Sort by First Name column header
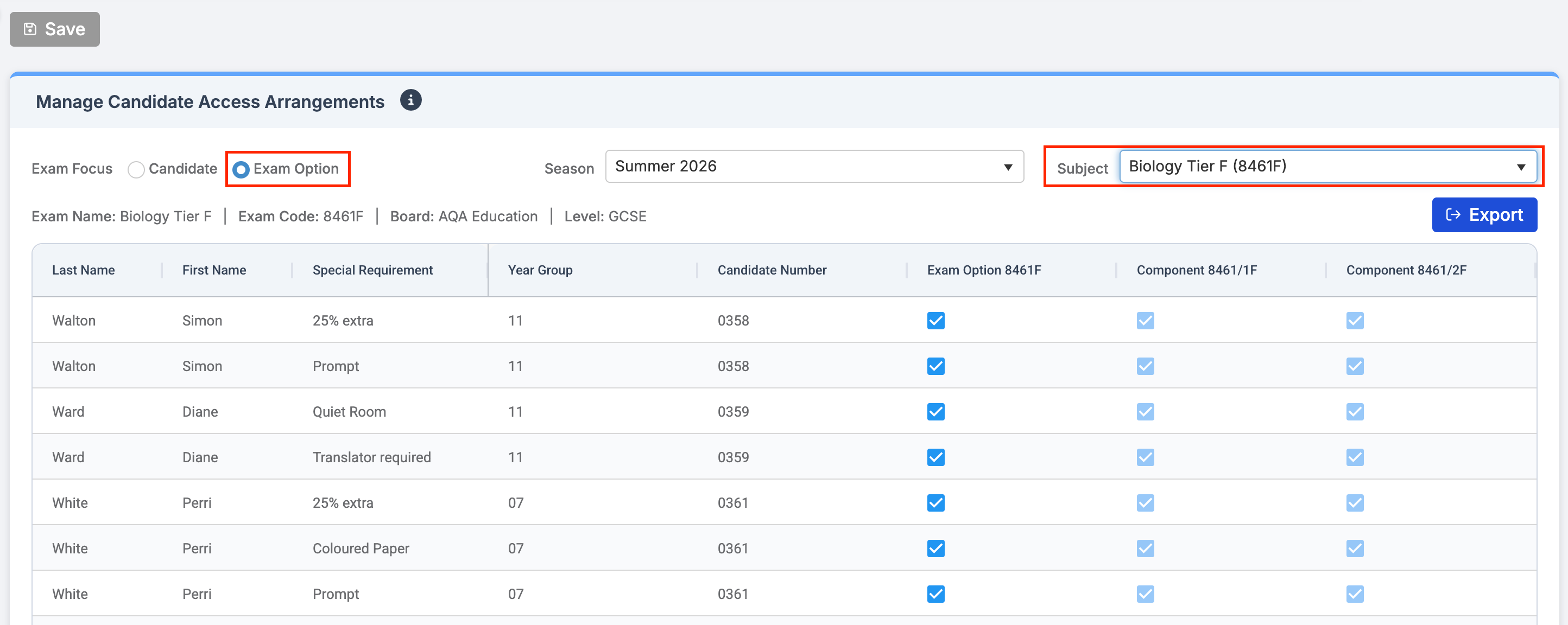 coord(214,270)
